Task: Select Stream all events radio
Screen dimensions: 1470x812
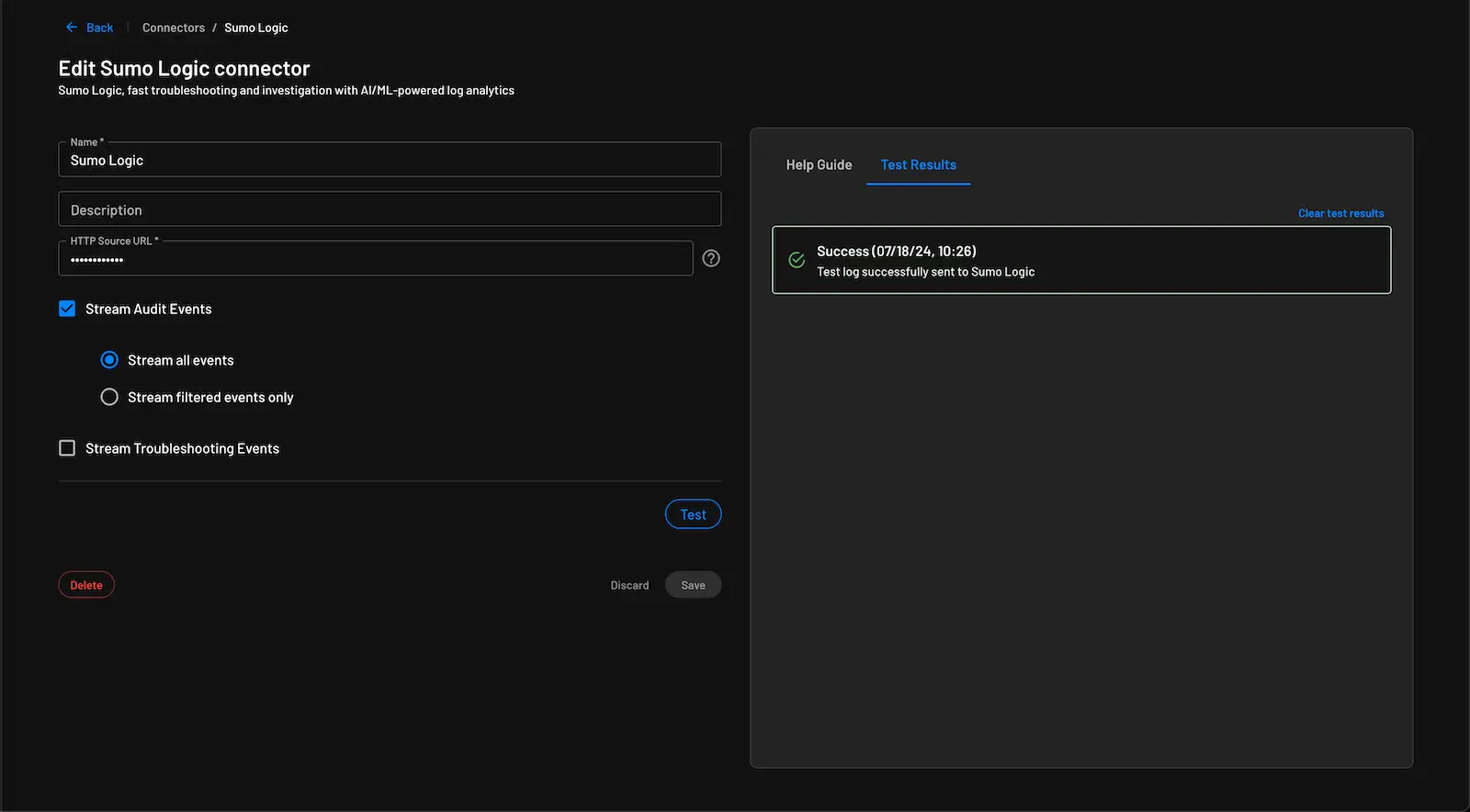Action: (x=109, y=360)
